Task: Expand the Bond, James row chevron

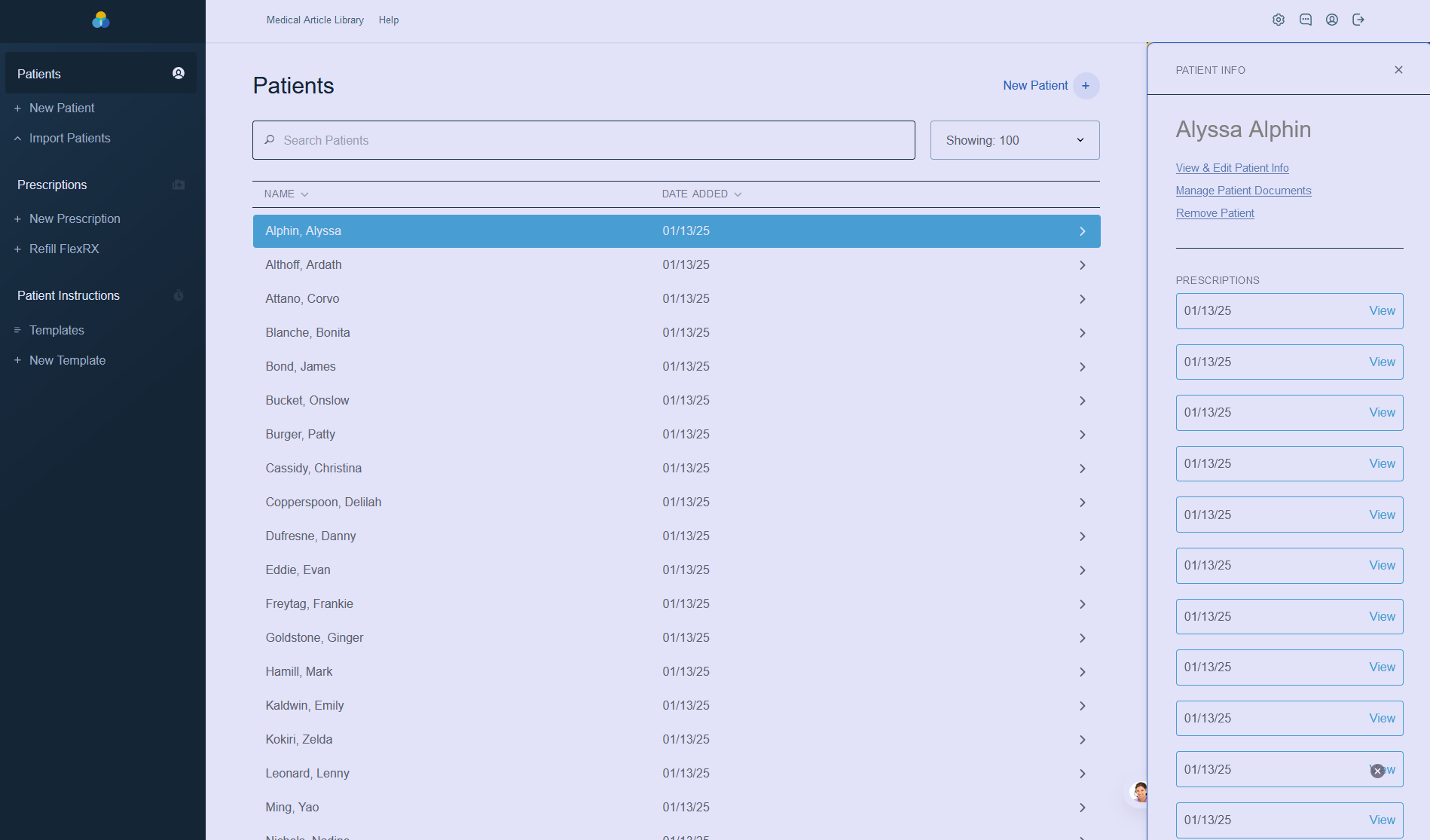Action: [x=1083, y=367]
